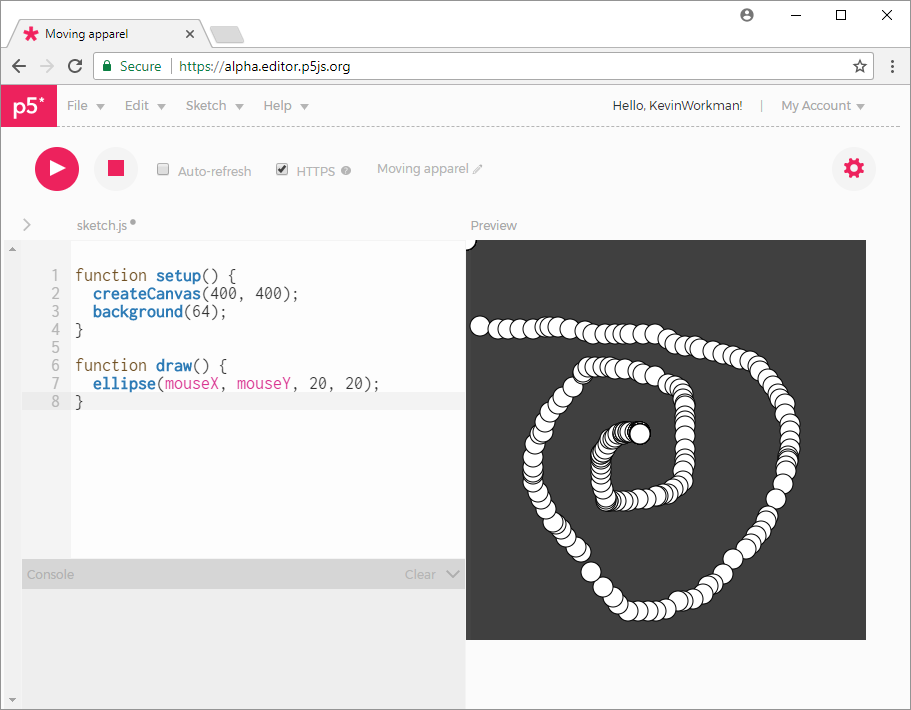This screenshot has width=911, height=710.
Task: Open the settings gear preferences
Action: tap(853, 168)
